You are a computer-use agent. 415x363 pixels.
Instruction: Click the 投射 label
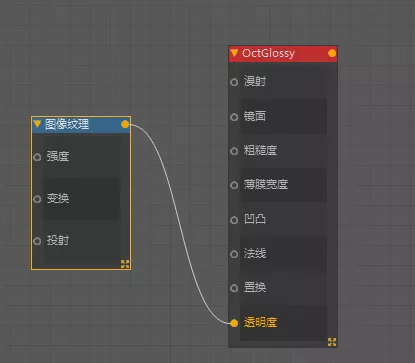coord(58,240)
